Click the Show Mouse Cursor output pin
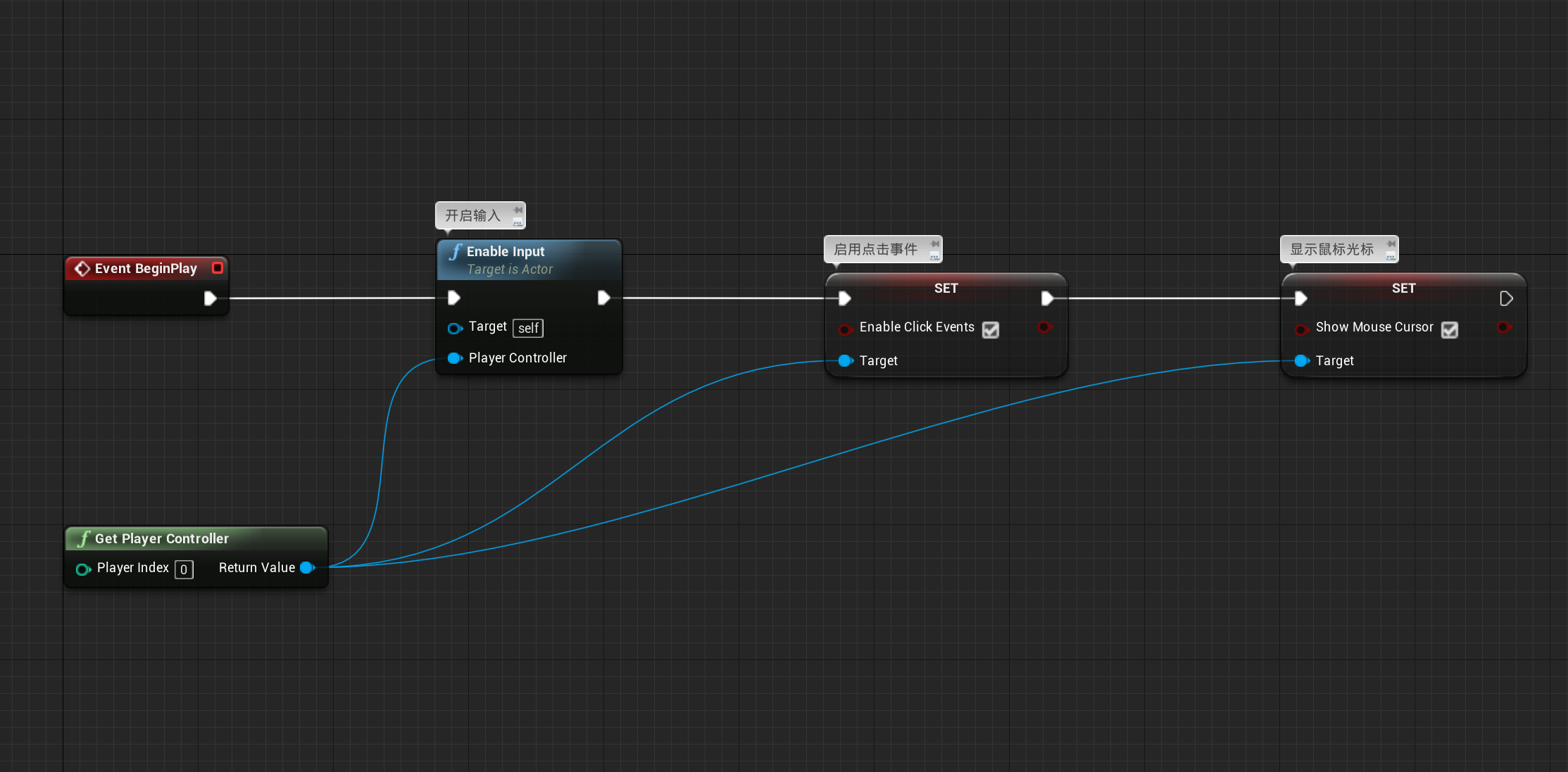Viewport: 1568px width, 772px height. (x=1504, y=327)
